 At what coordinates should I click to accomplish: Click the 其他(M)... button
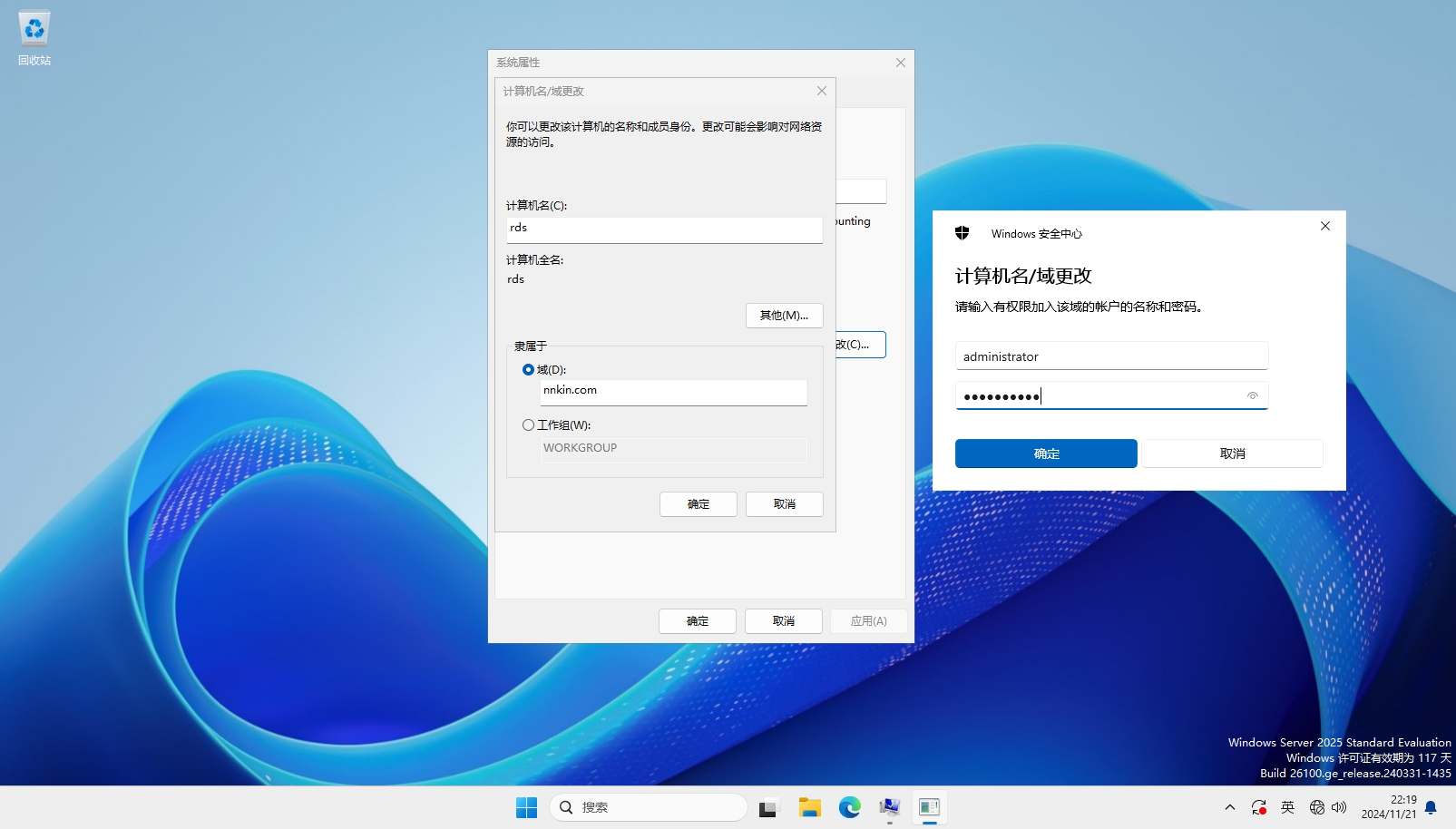coord(784,316)
